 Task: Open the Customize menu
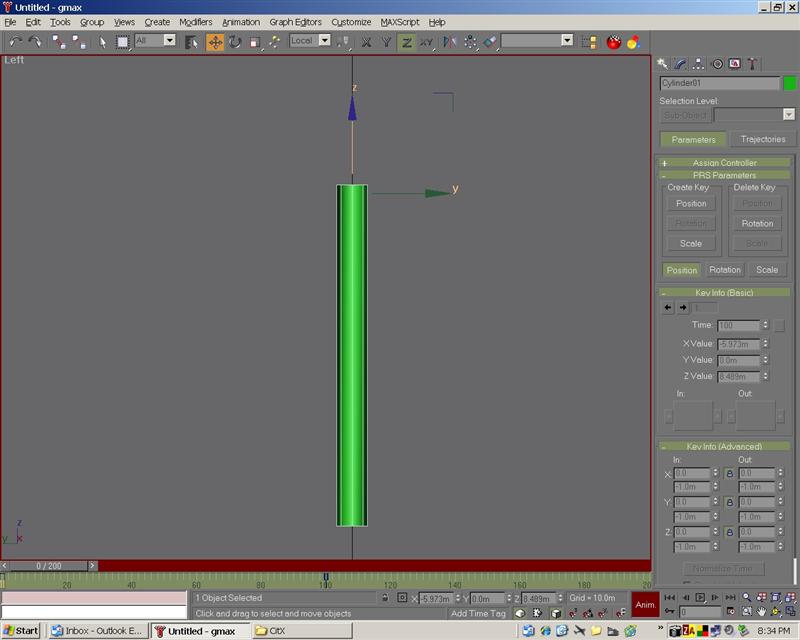351,22
